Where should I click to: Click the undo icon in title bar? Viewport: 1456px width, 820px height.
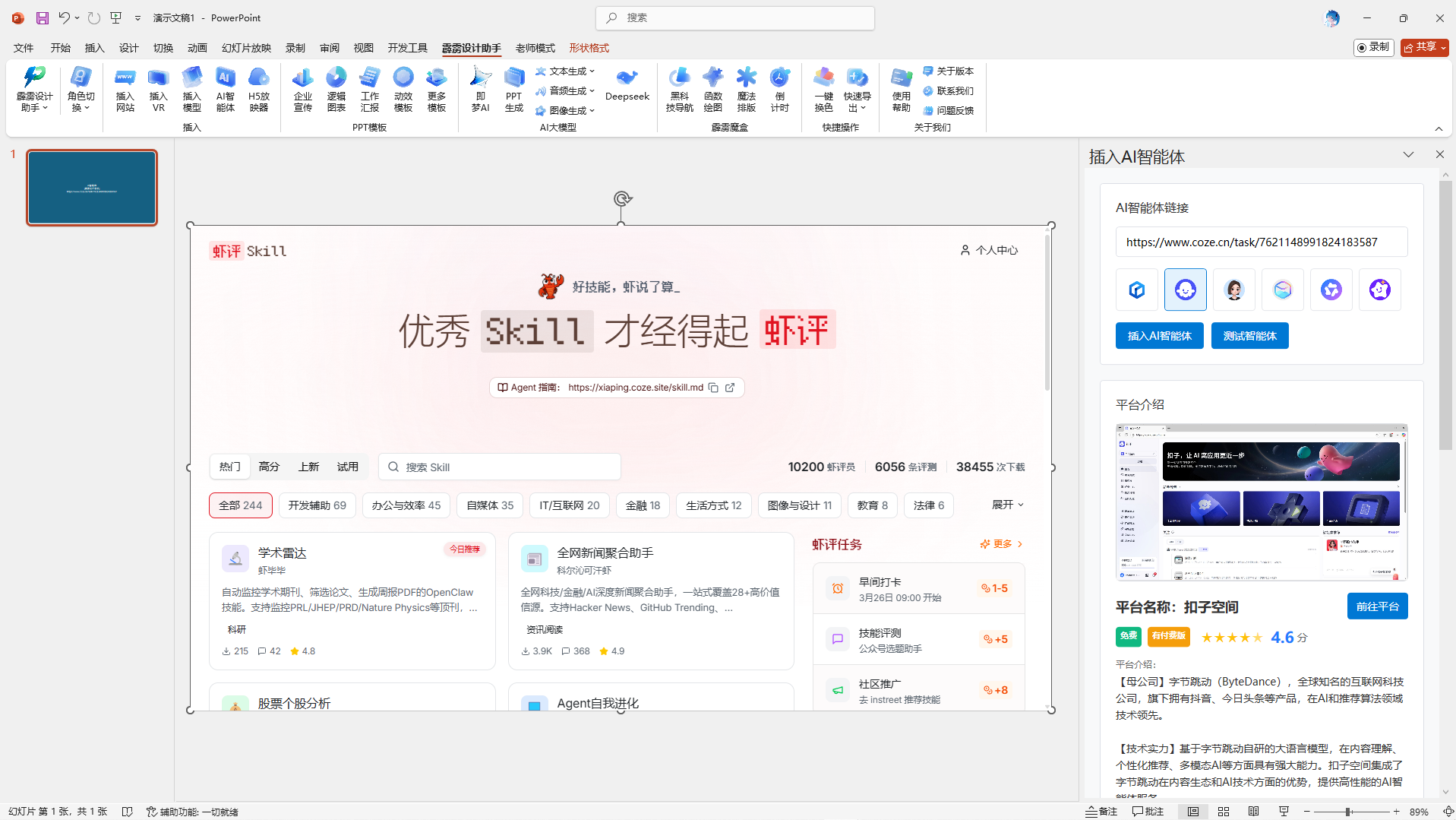(x=64, y=17)
